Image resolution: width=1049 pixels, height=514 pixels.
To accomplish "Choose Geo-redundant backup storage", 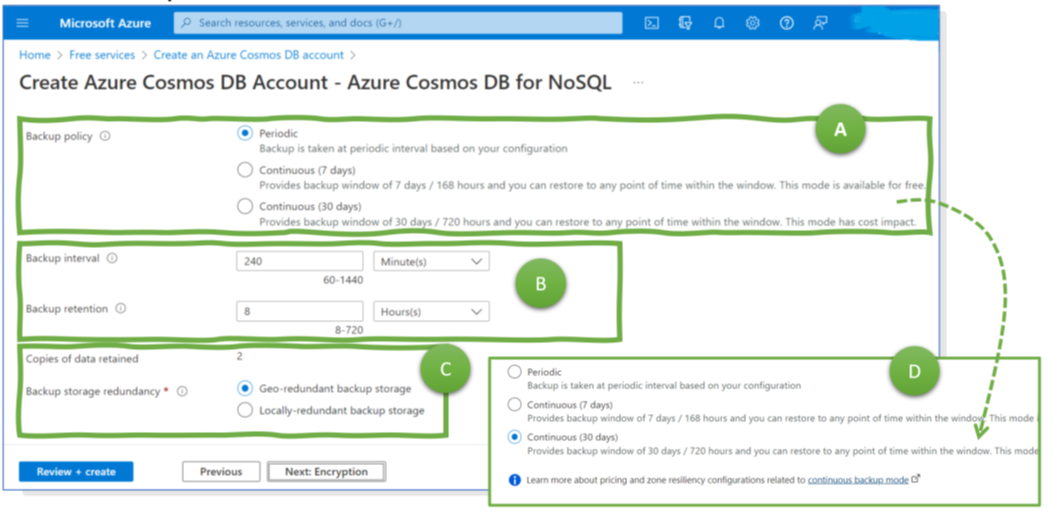I will coord(245,388).
